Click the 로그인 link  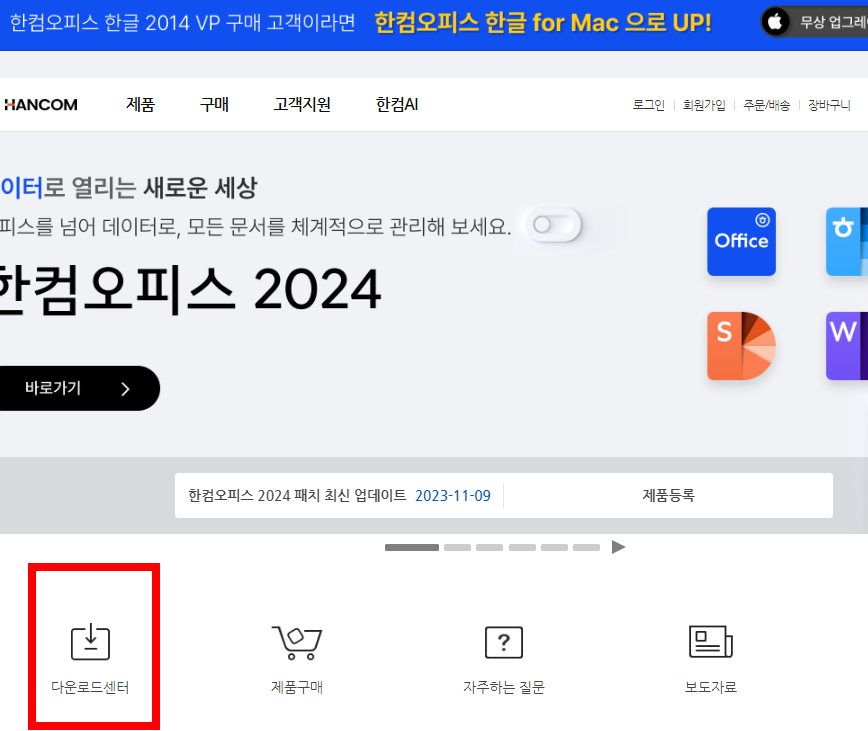pos(647,104)
